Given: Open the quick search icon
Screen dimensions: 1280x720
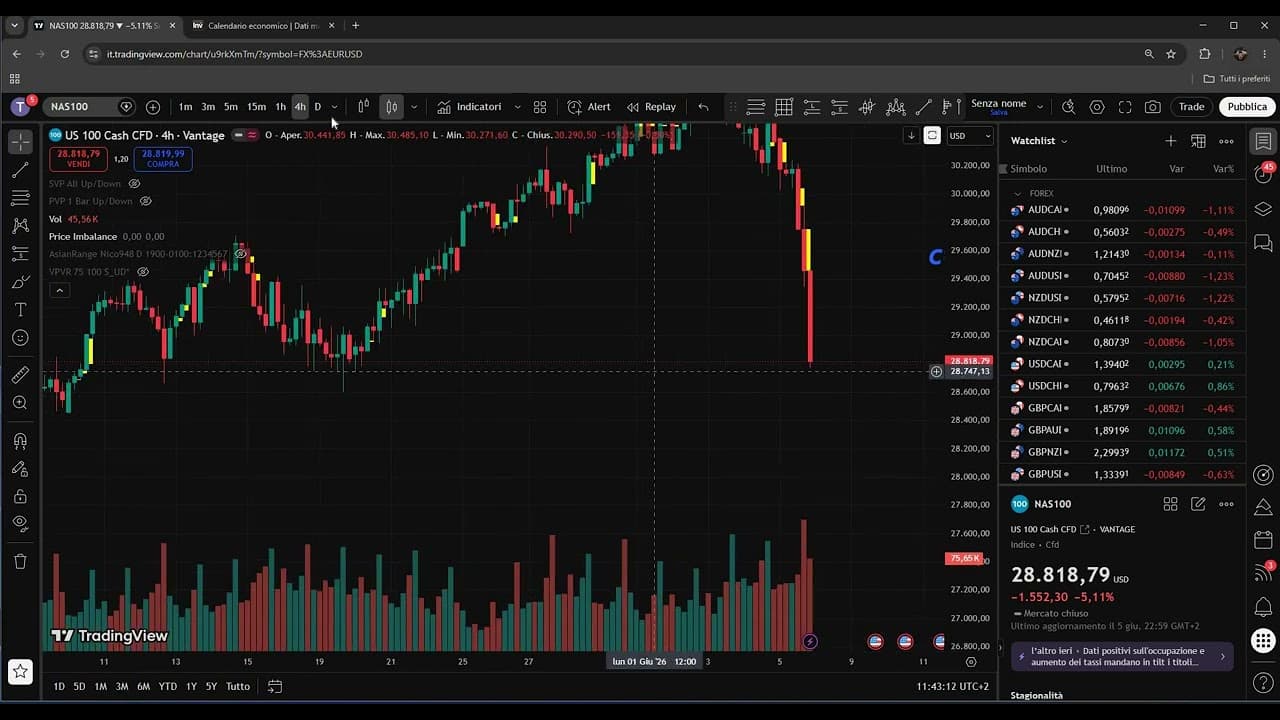Looking at the screenshot, I should (1069, 107).
